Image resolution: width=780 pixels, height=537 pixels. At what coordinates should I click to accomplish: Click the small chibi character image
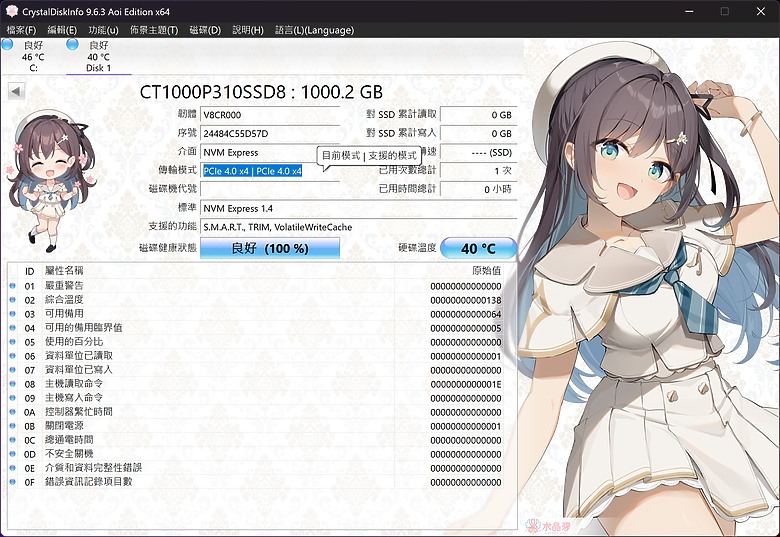click(50, 180)
